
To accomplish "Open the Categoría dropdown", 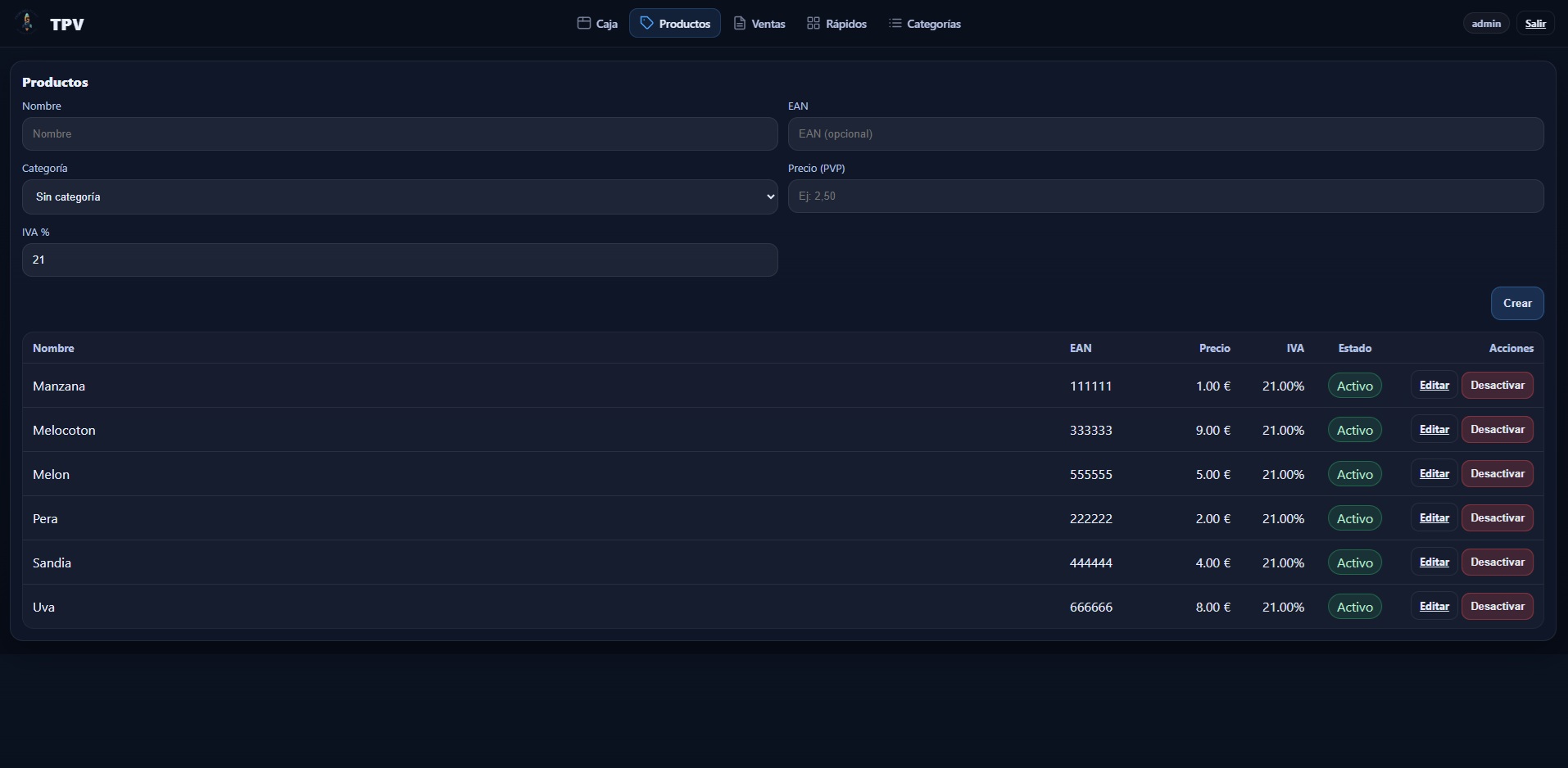I will click(400, 197).
